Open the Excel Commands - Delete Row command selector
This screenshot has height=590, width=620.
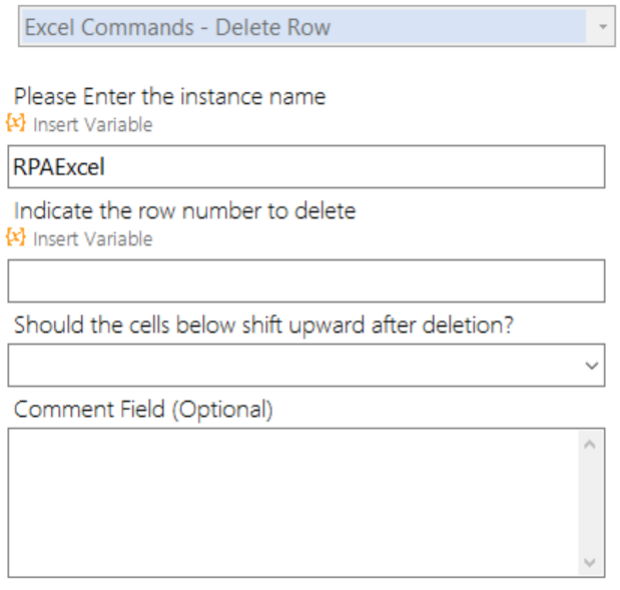coord(316,26)
